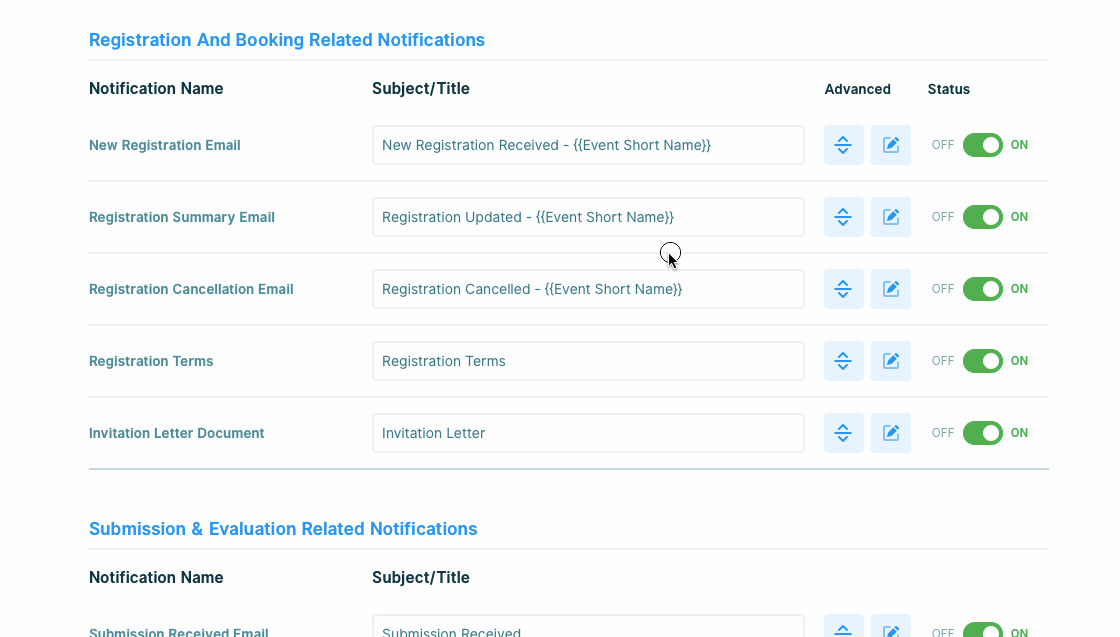Click the Submission Received Email expand/collapse icon
The height and width of the screenshot is (637, 1120).
[x=843, y=629]
